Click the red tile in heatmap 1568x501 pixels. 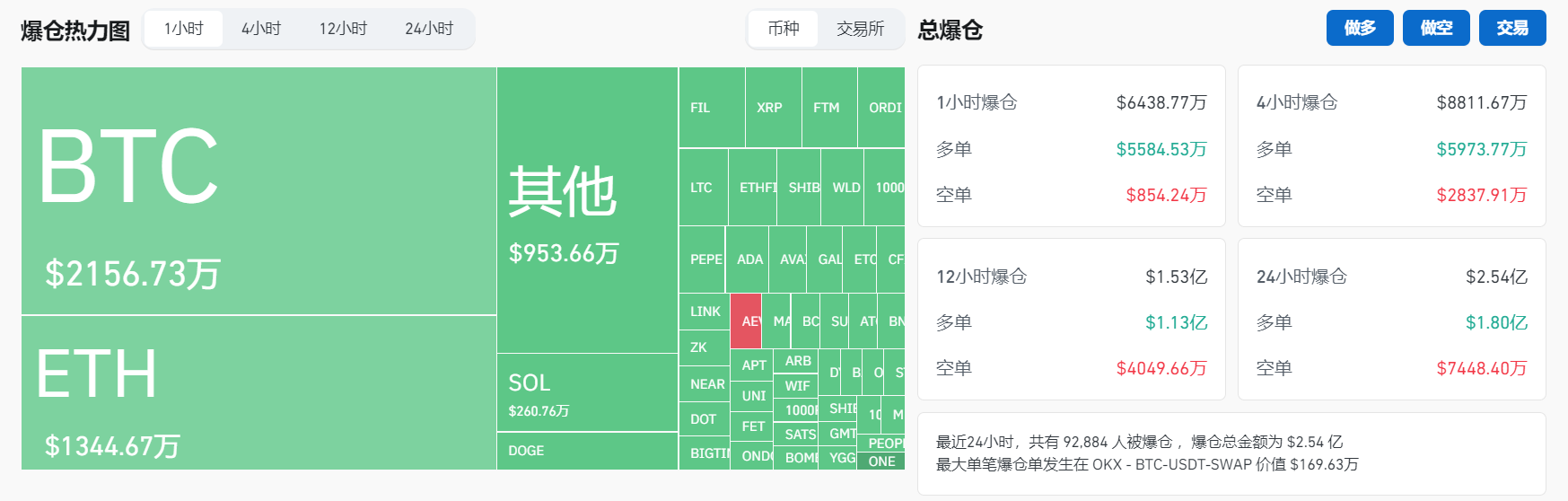pyautogui.click(x=746, y=321)
